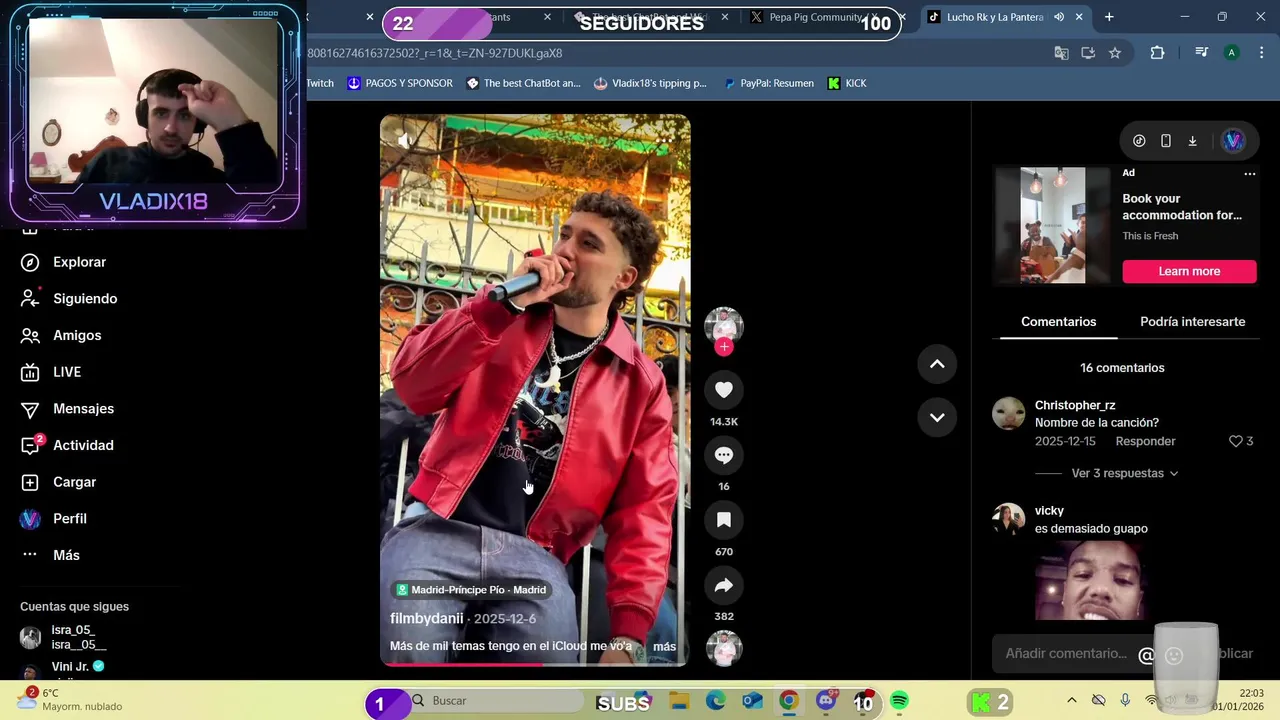Screen dimensions: 1280x720
Task: Follow creator with the red plus badge
Action: tap(724, 347)
